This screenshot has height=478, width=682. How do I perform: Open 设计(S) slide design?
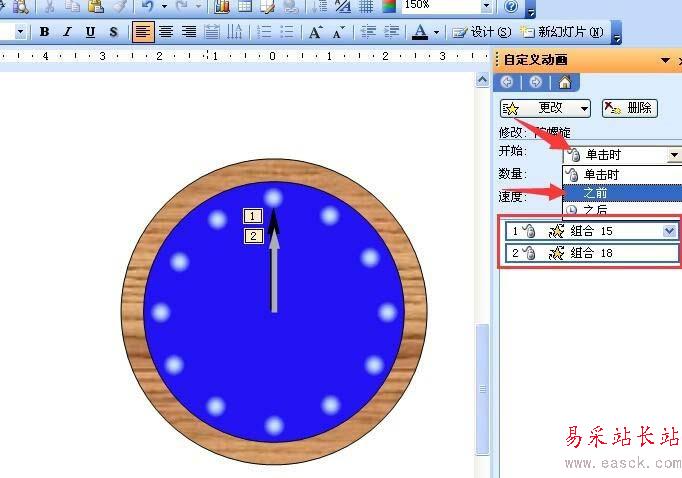(x=482, y=32)
